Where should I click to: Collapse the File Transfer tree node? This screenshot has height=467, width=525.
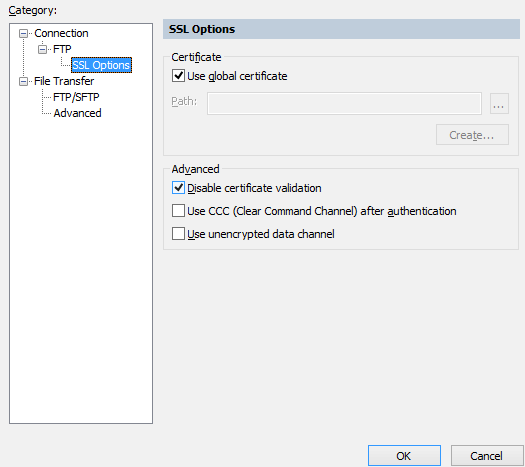pos(23,81)
